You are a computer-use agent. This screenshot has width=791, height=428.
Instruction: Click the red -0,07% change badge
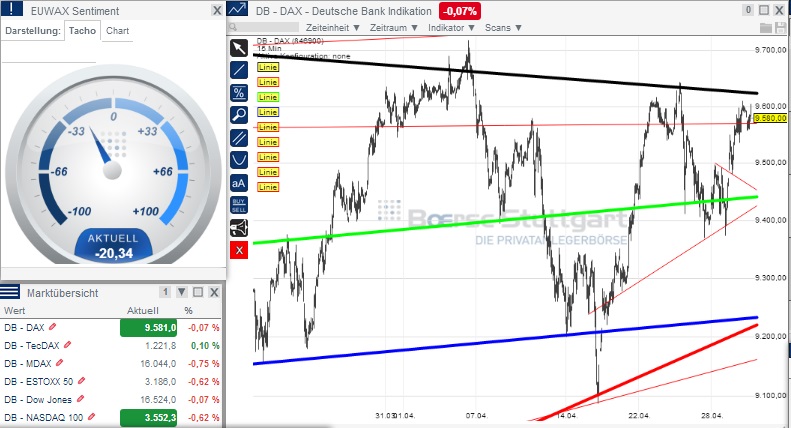(x=460, y=11)
